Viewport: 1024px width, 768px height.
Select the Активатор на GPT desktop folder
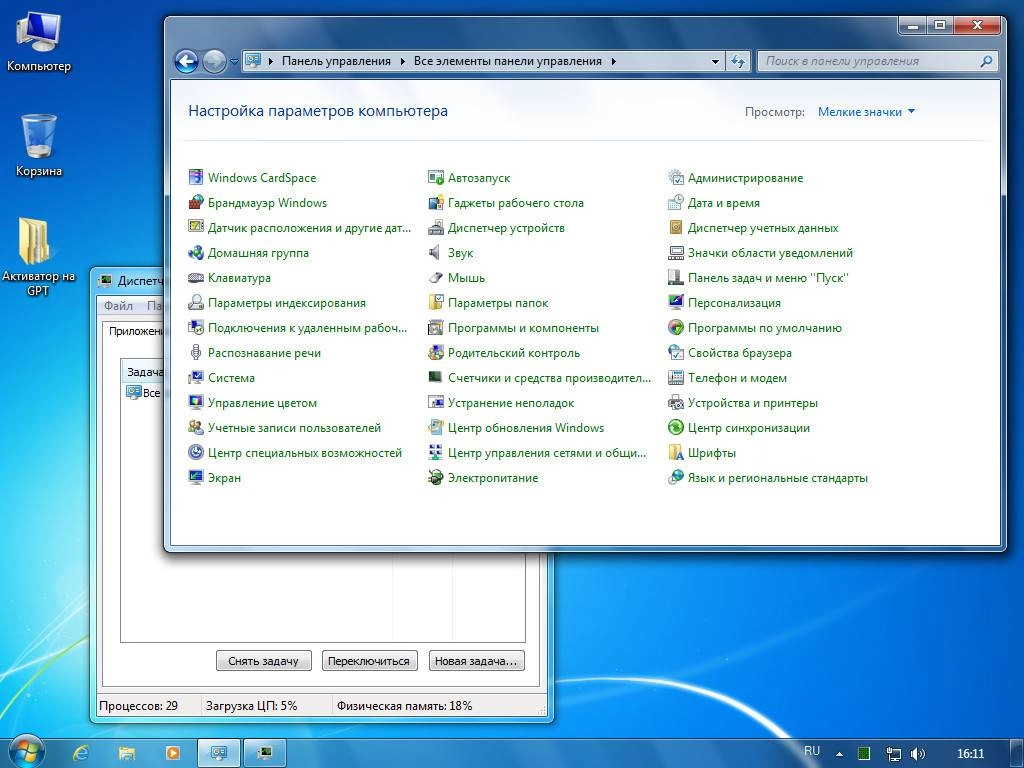38,257
